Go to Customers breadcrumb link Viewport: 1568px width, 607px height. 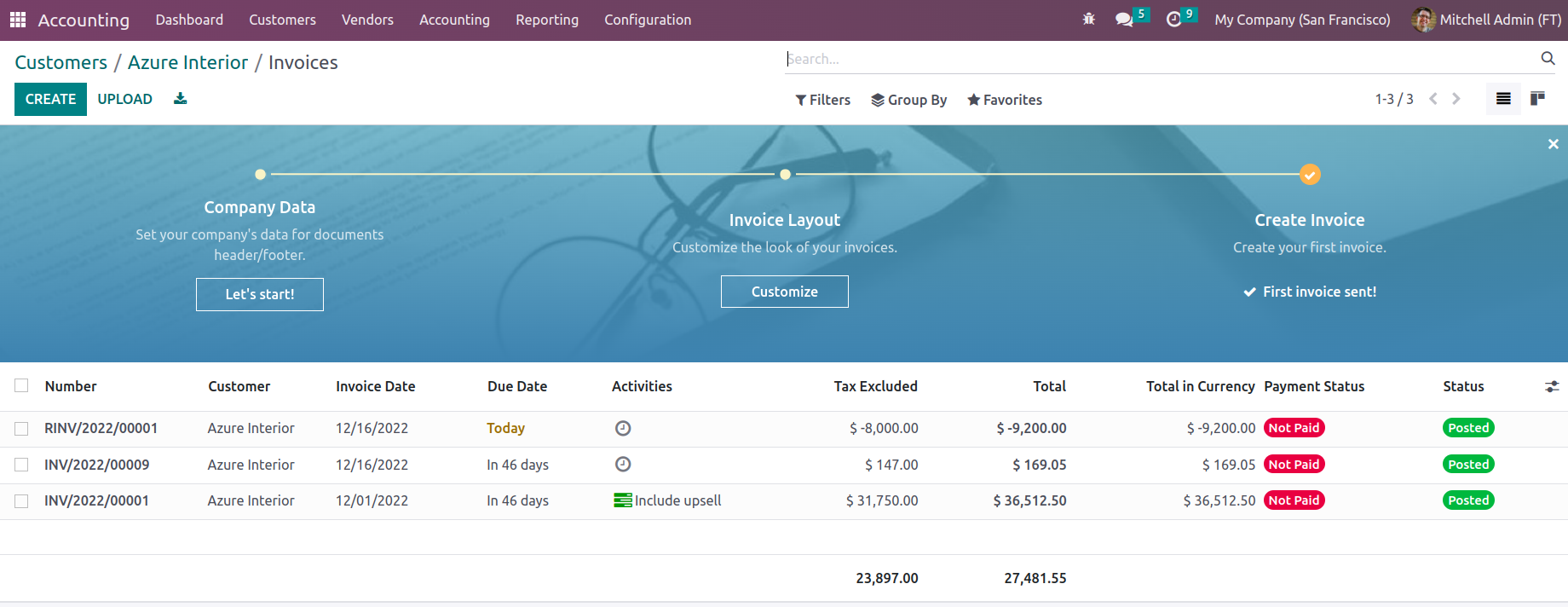(x=61, y=62)
